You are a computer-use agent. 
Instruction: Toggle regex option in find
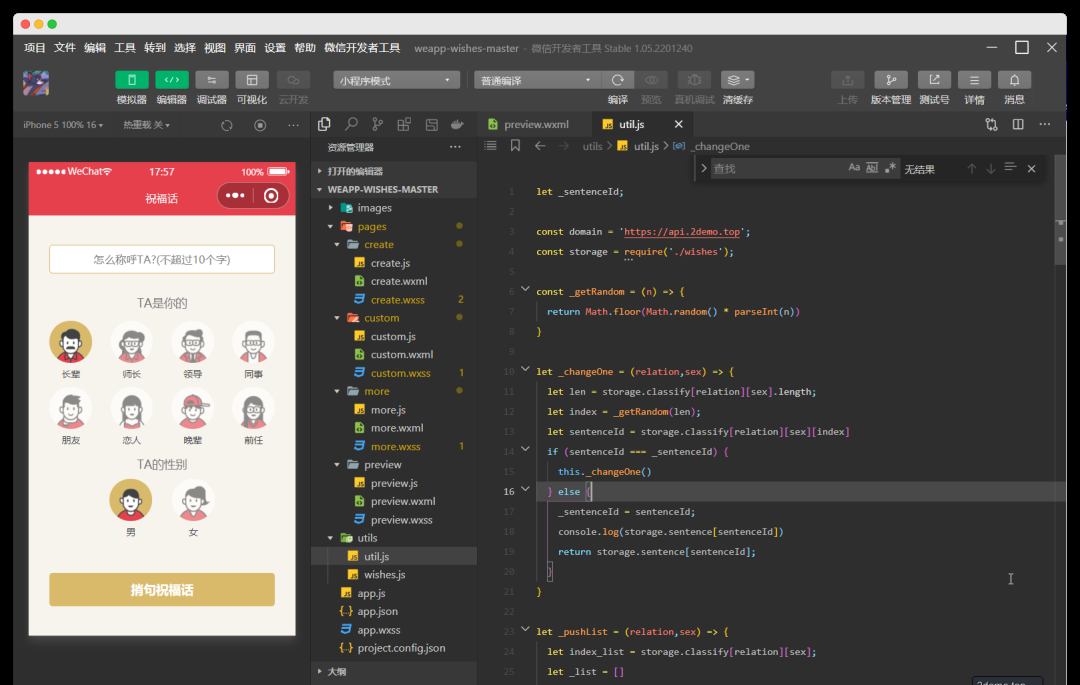click(891, 168)
